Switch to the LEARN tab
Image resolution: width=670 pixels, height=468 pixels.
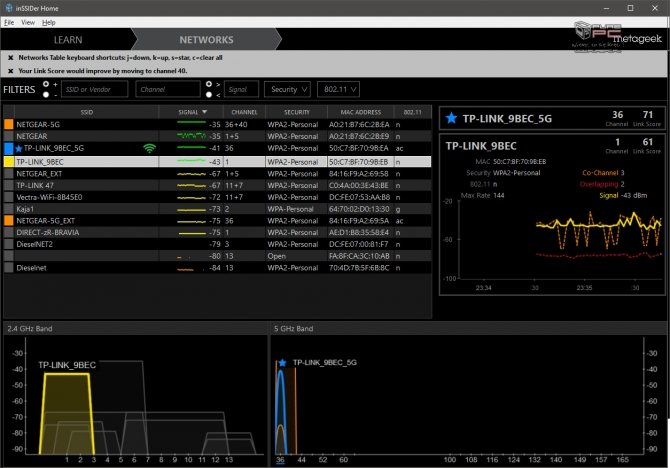[x=68, y=40]
